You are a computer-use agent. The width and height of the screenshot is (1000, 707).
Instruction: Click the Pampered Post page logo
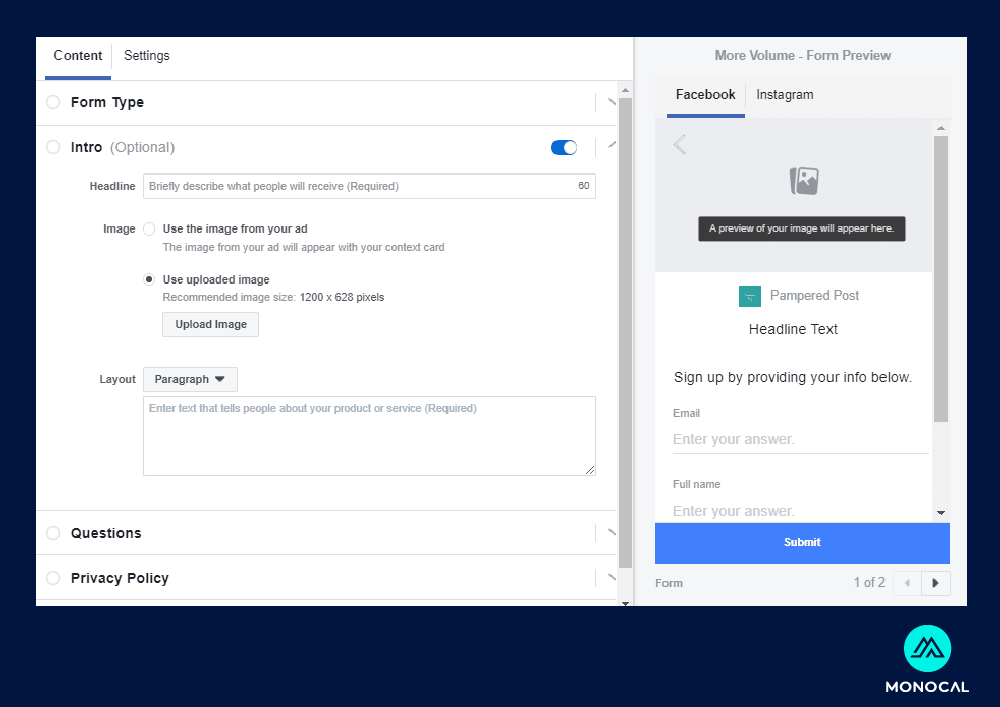749,296
